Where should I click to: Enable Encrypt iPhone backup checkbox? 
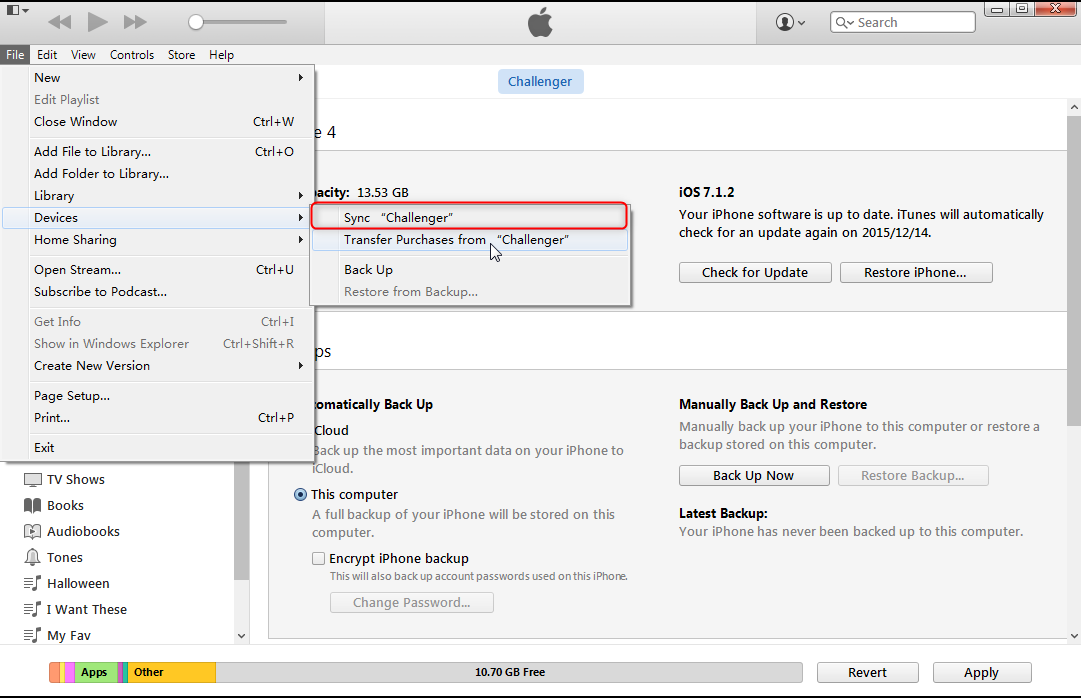[x=319, y=559]
